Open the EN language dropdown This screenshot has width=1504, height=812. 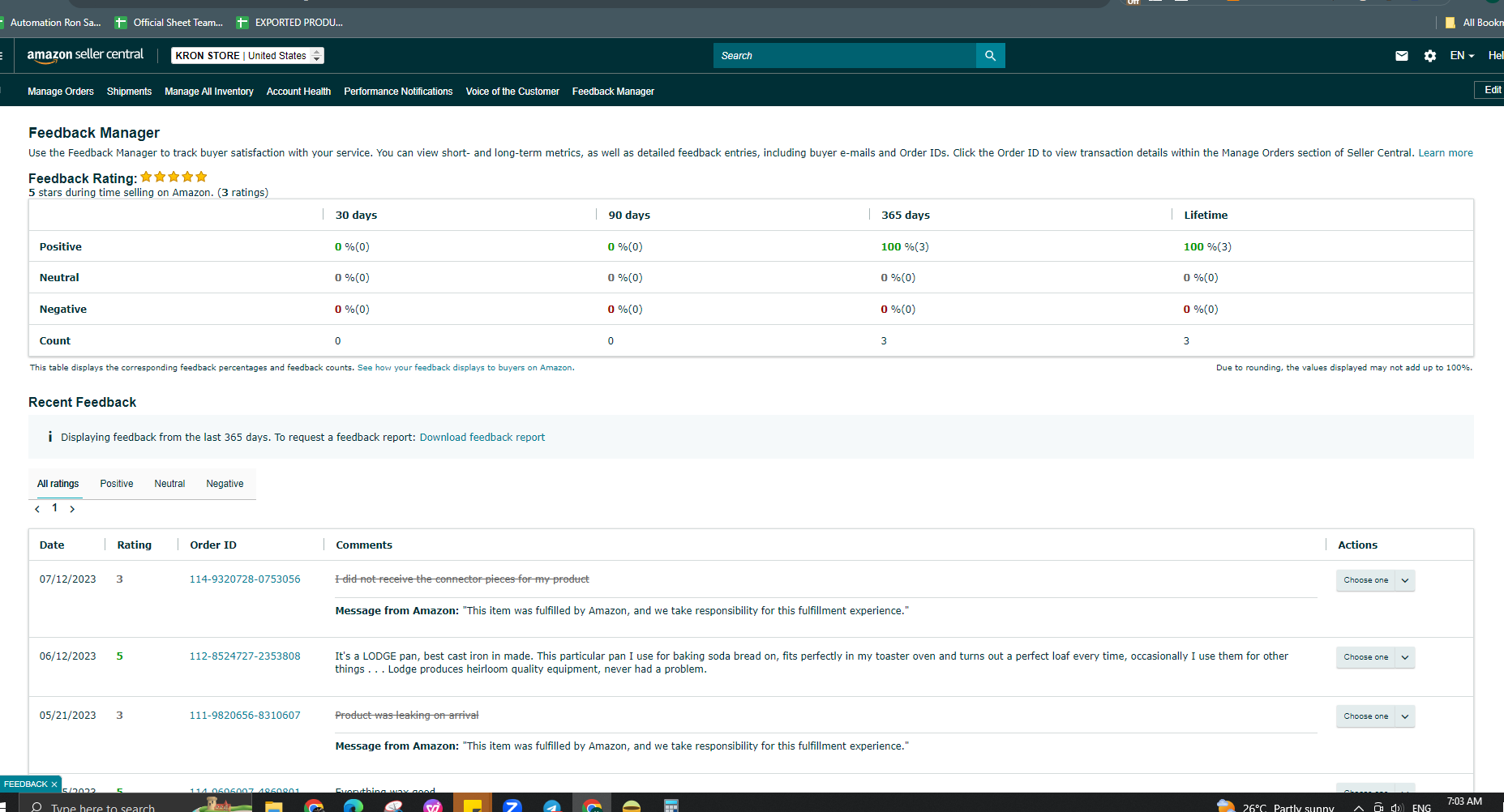1462,56
